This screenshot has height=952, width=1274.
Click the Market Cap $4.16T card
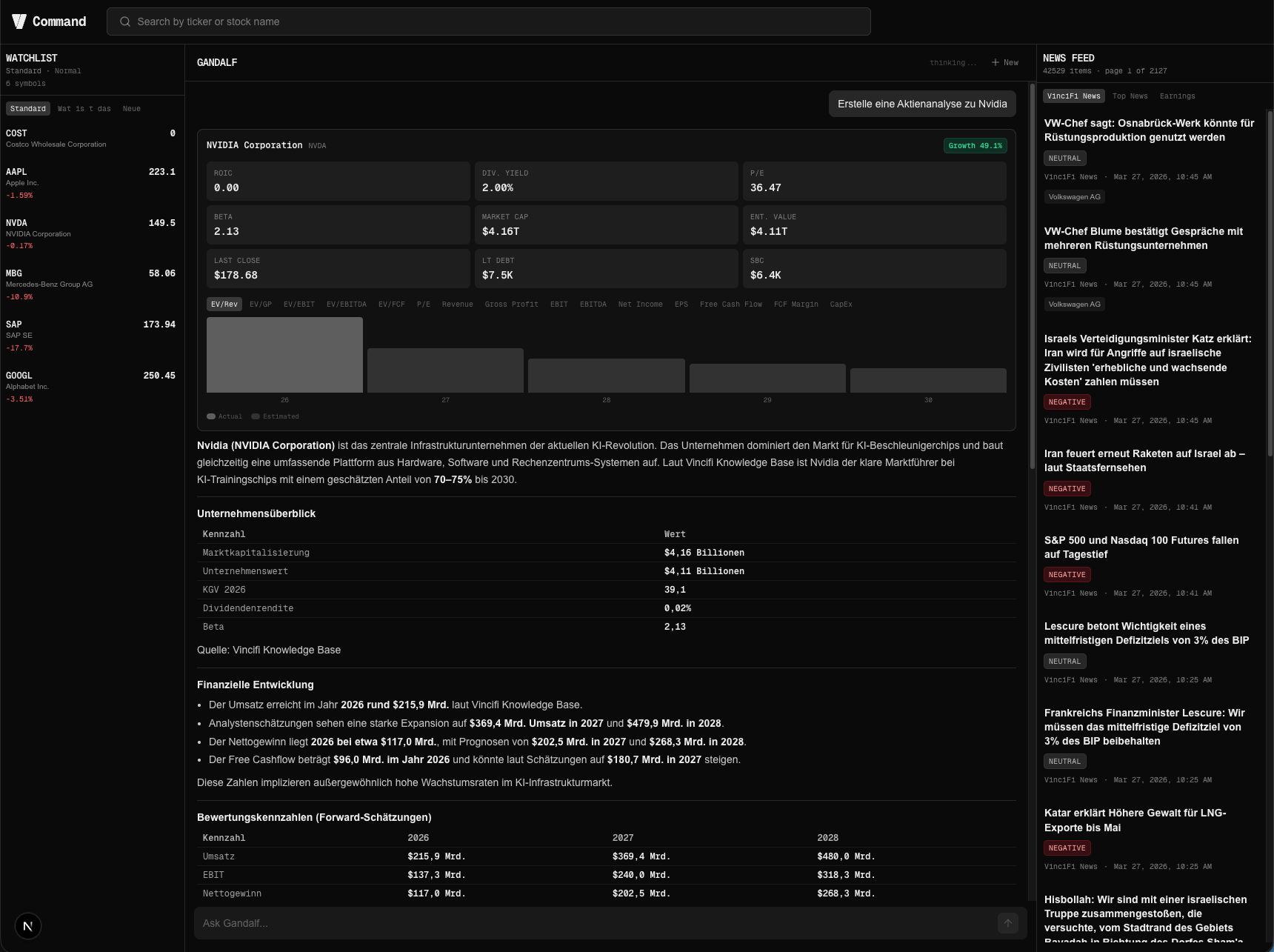pyautogui.click(x=606, y=225)
